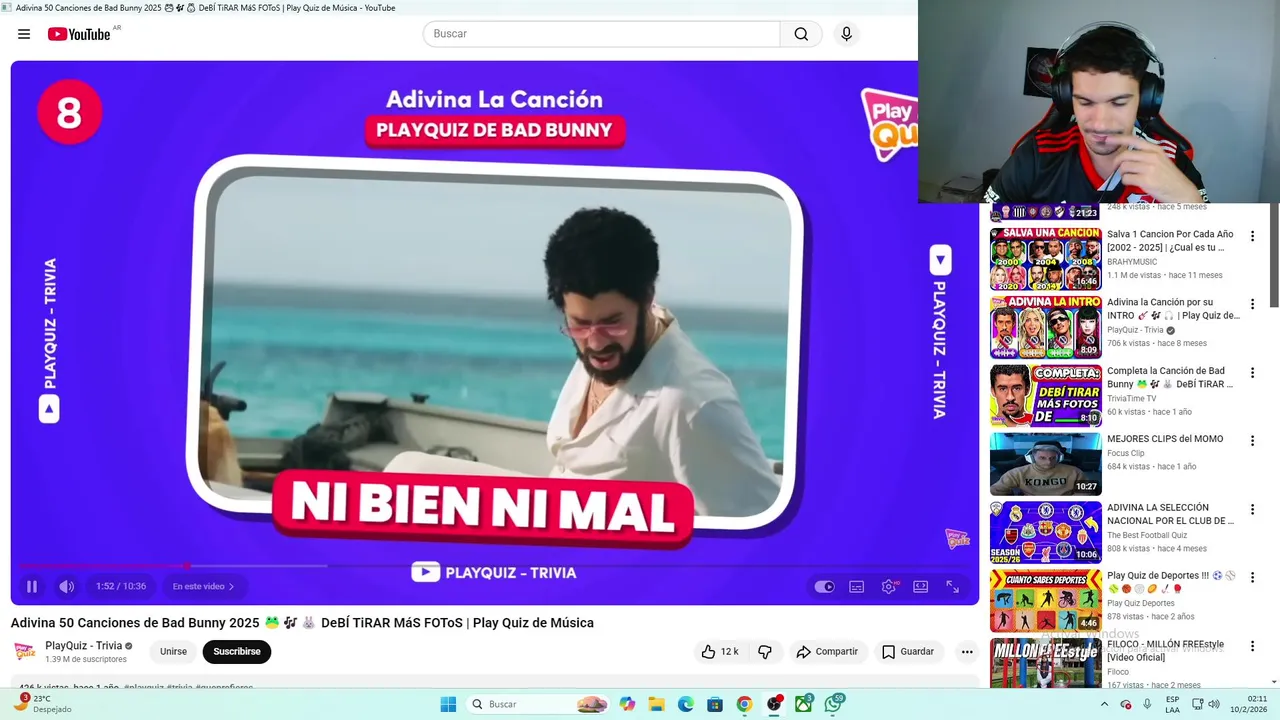This screenshot has height=720, width=1280.
Task: Open the Windows Start menu
Action: point(448,704)
